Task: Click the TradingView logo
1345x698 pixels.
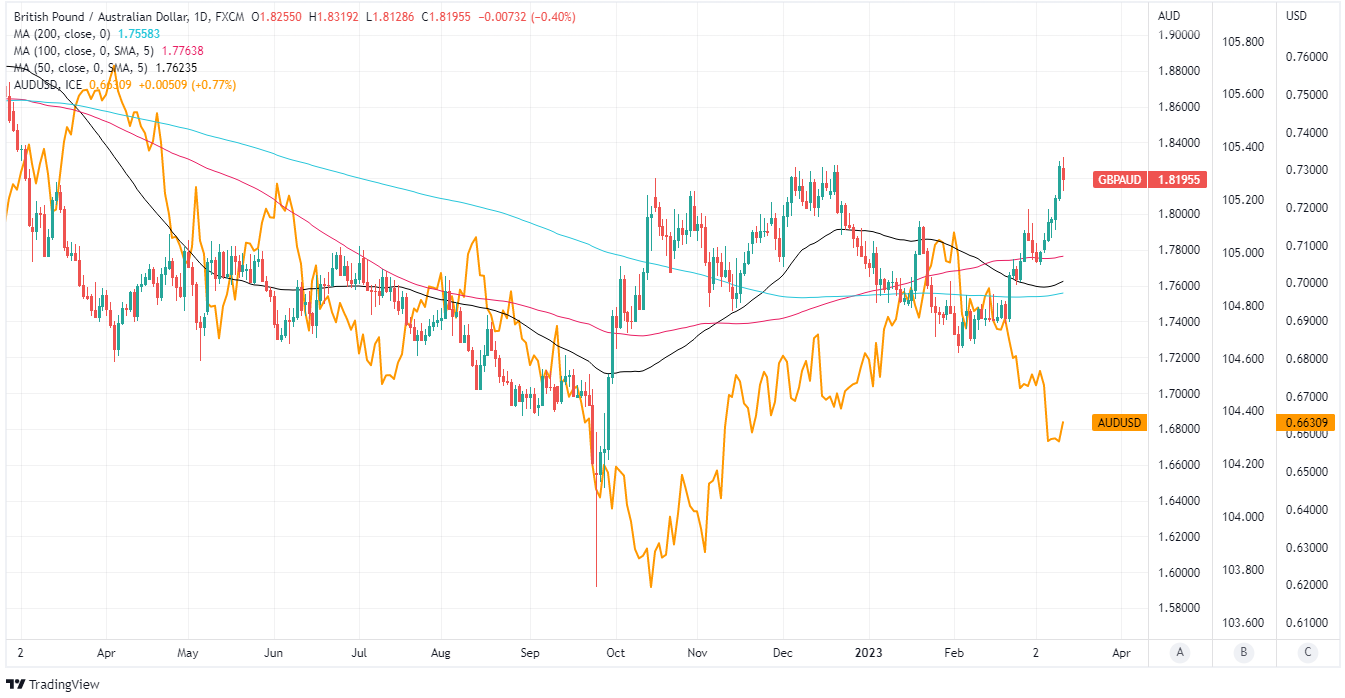Action: pos(17,685)
